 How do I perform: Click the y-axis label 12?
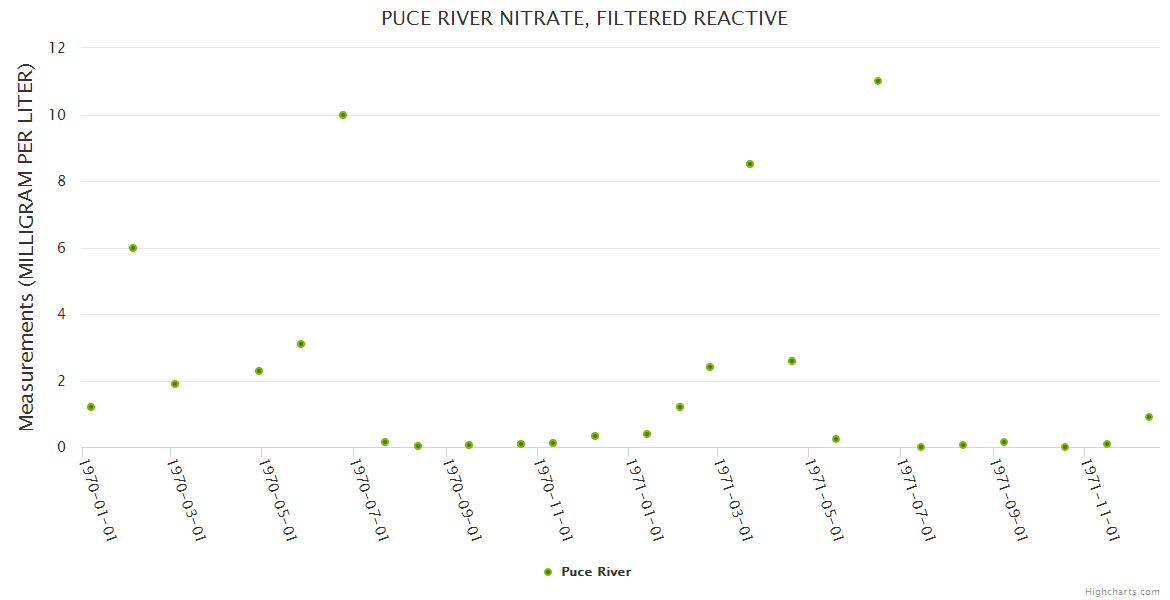click(x=57, y=48)
